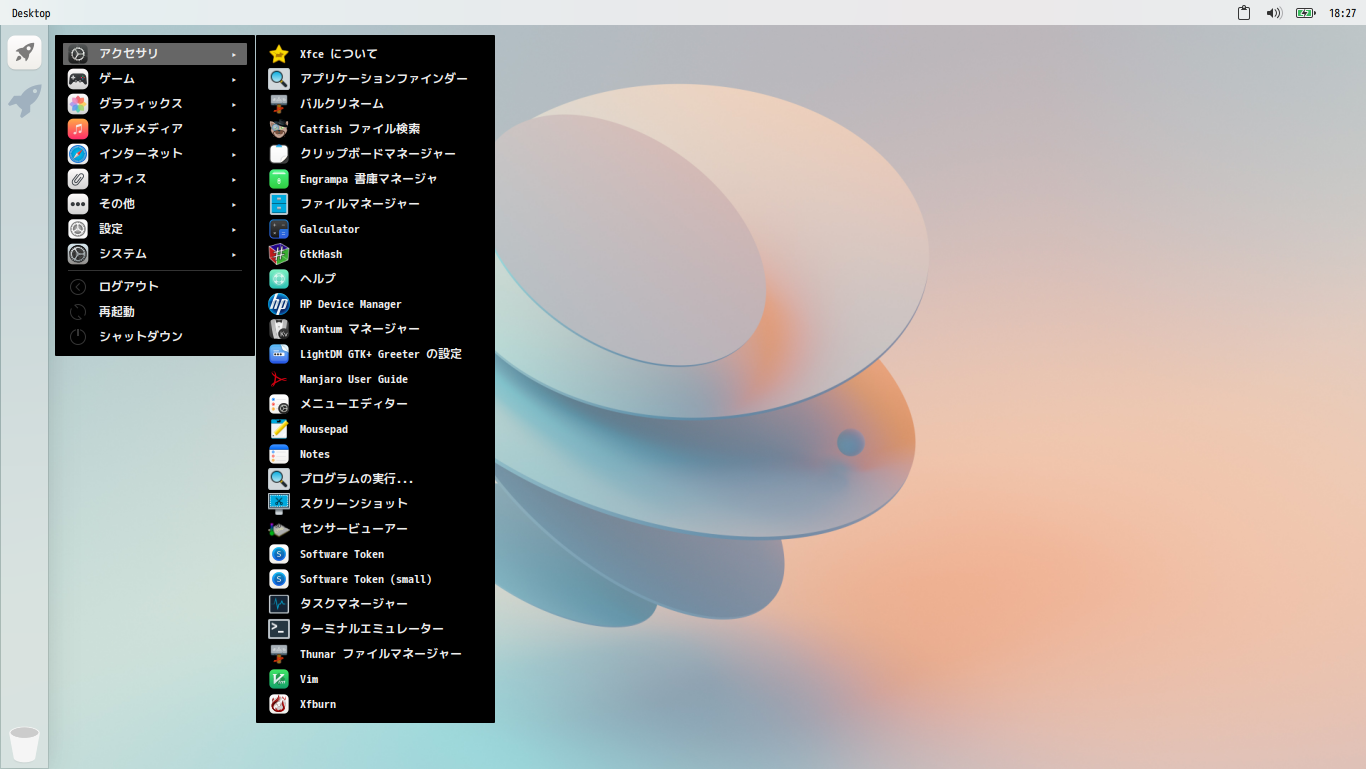Click the タスクマネージャー graph icon
Viewport: 1366px width, 769px height.
tap(279, 604)
